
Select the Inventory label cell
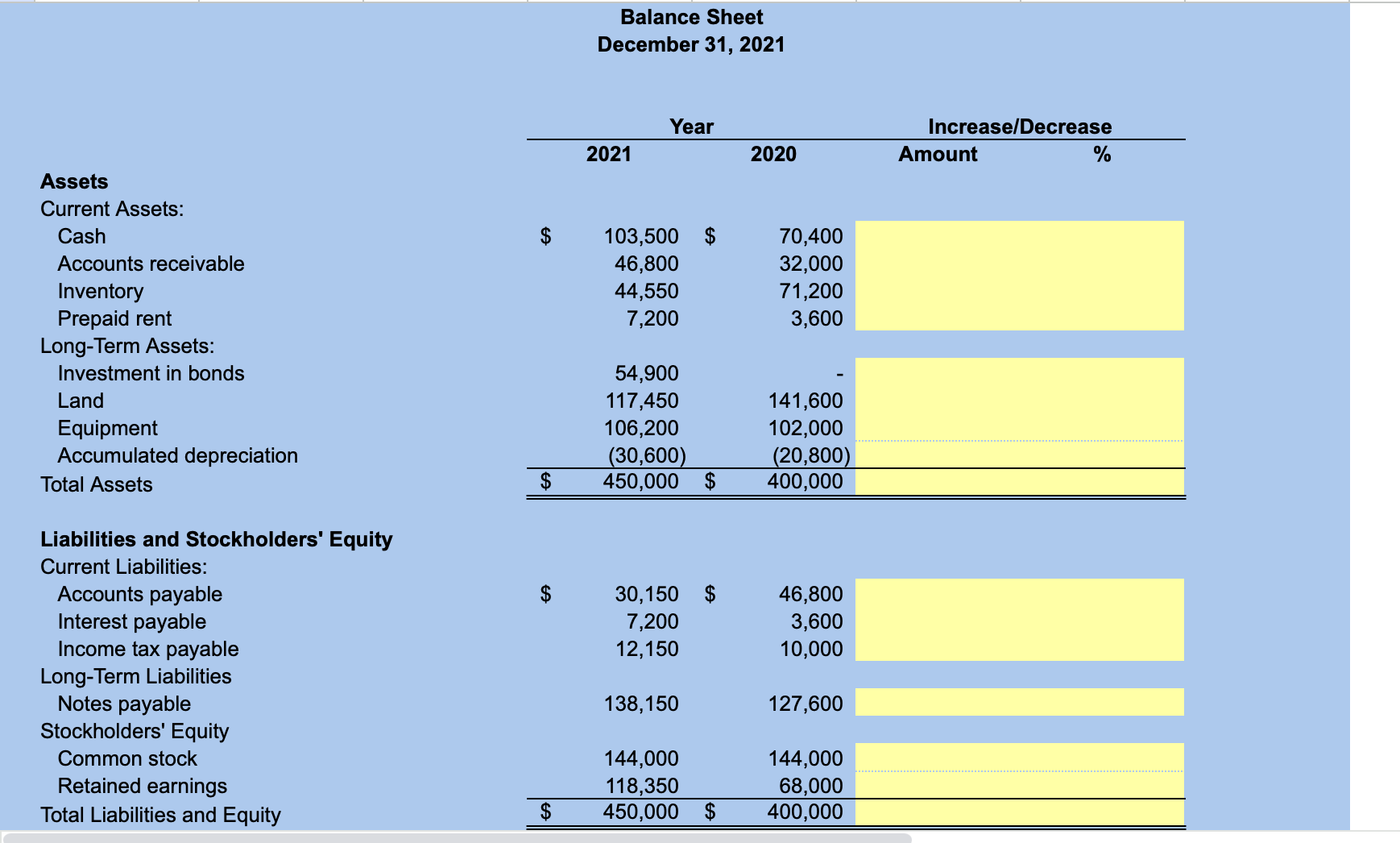[x=100, y=291]
